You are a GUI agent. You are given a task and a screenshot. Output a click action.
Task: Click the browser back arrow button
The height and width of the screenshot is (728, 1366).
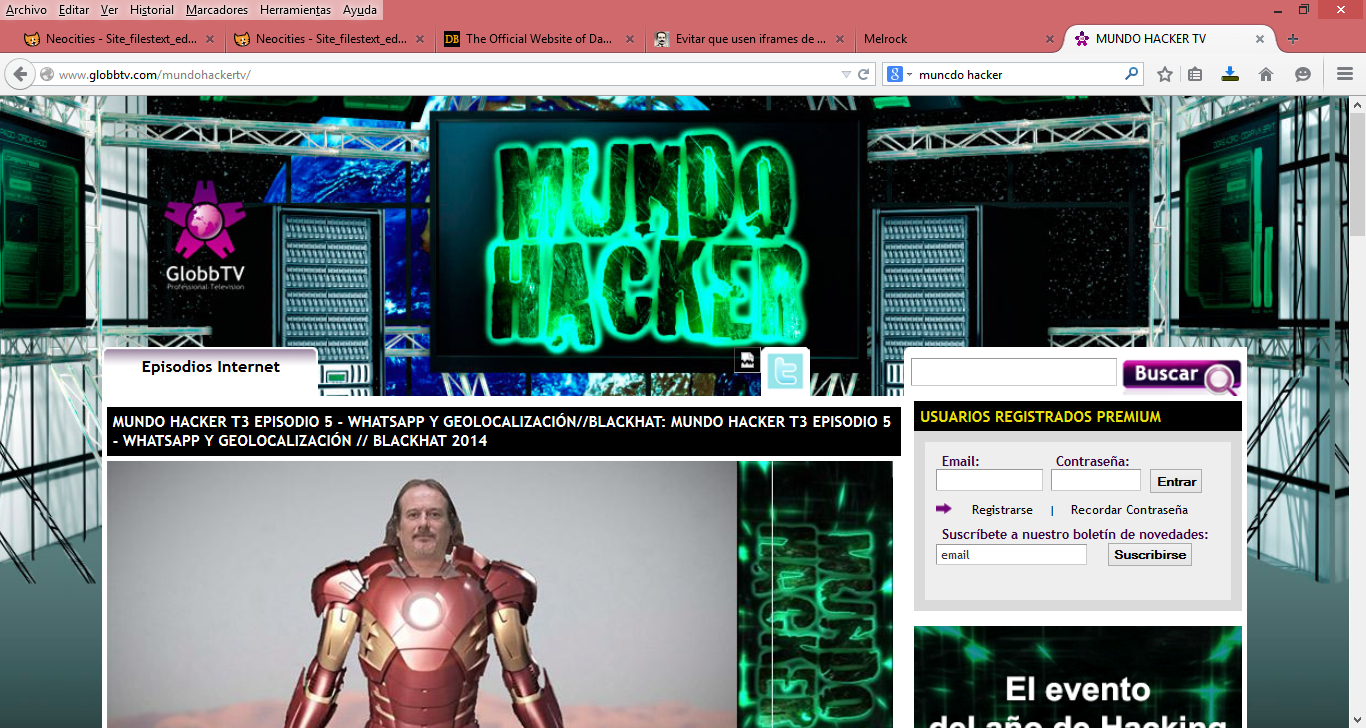[x=20, y=74]
